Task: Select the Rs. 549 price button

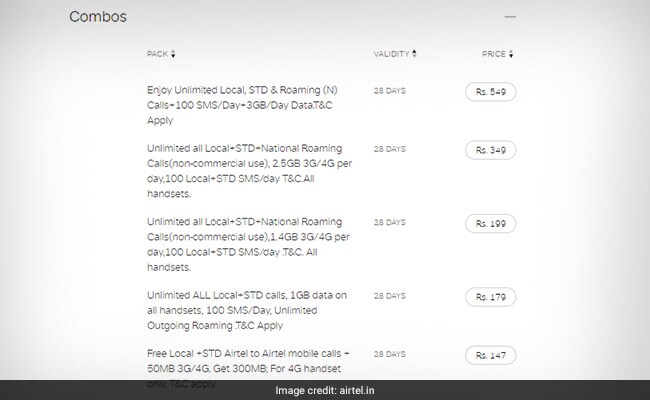Action: click(490, 92)
